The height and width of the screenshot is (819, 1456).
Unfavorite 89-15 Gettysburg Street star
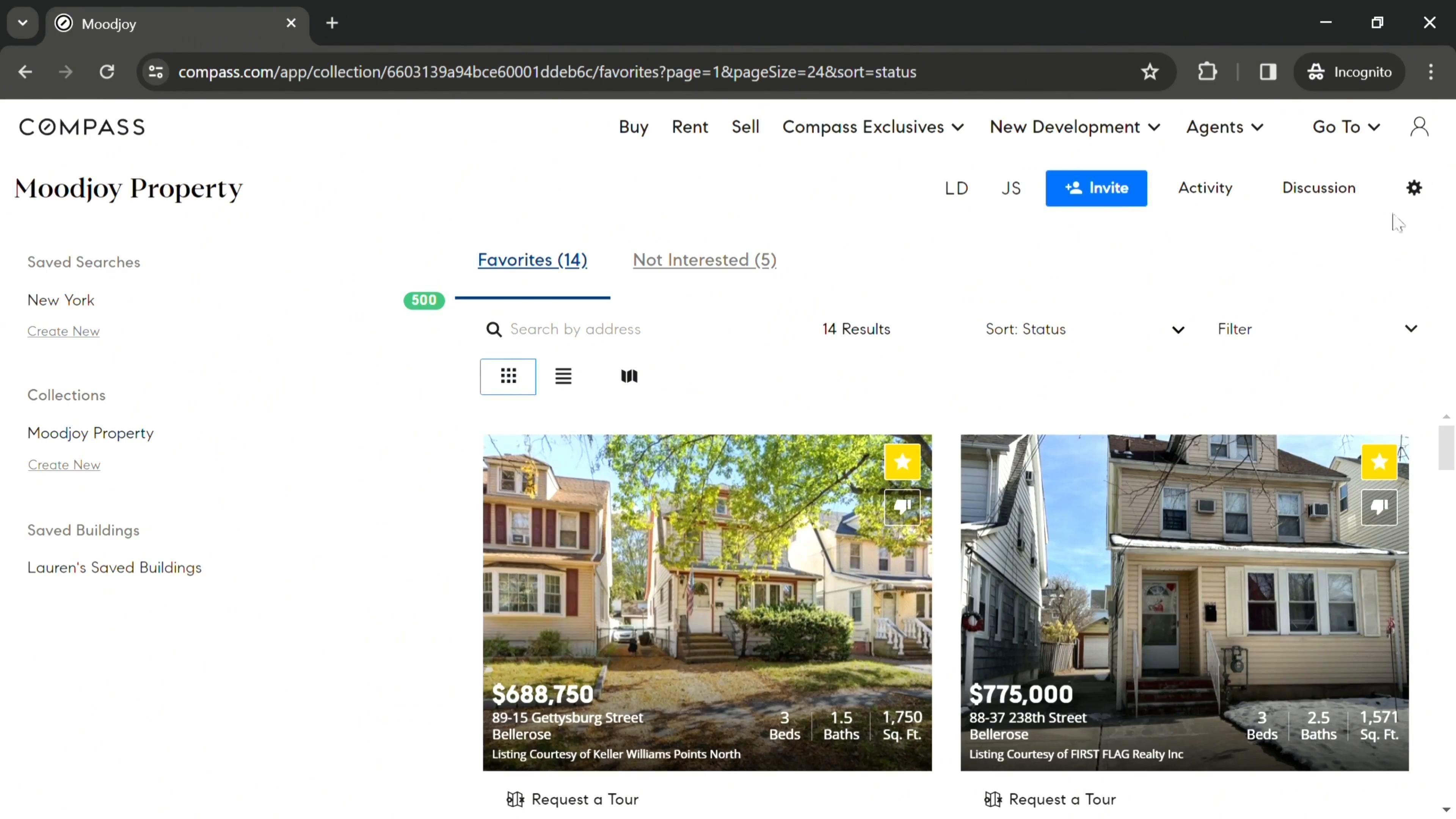902,462
